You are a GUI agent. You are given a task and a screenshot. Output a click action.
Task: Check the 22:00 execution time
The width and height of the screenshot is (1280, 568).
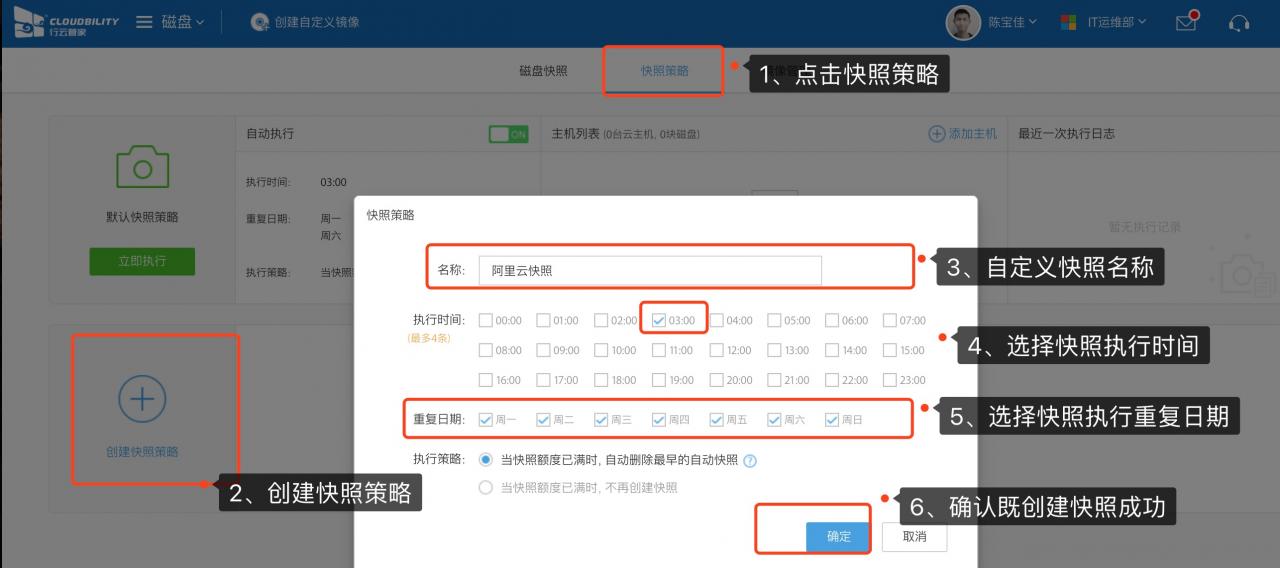coord(832,380)
